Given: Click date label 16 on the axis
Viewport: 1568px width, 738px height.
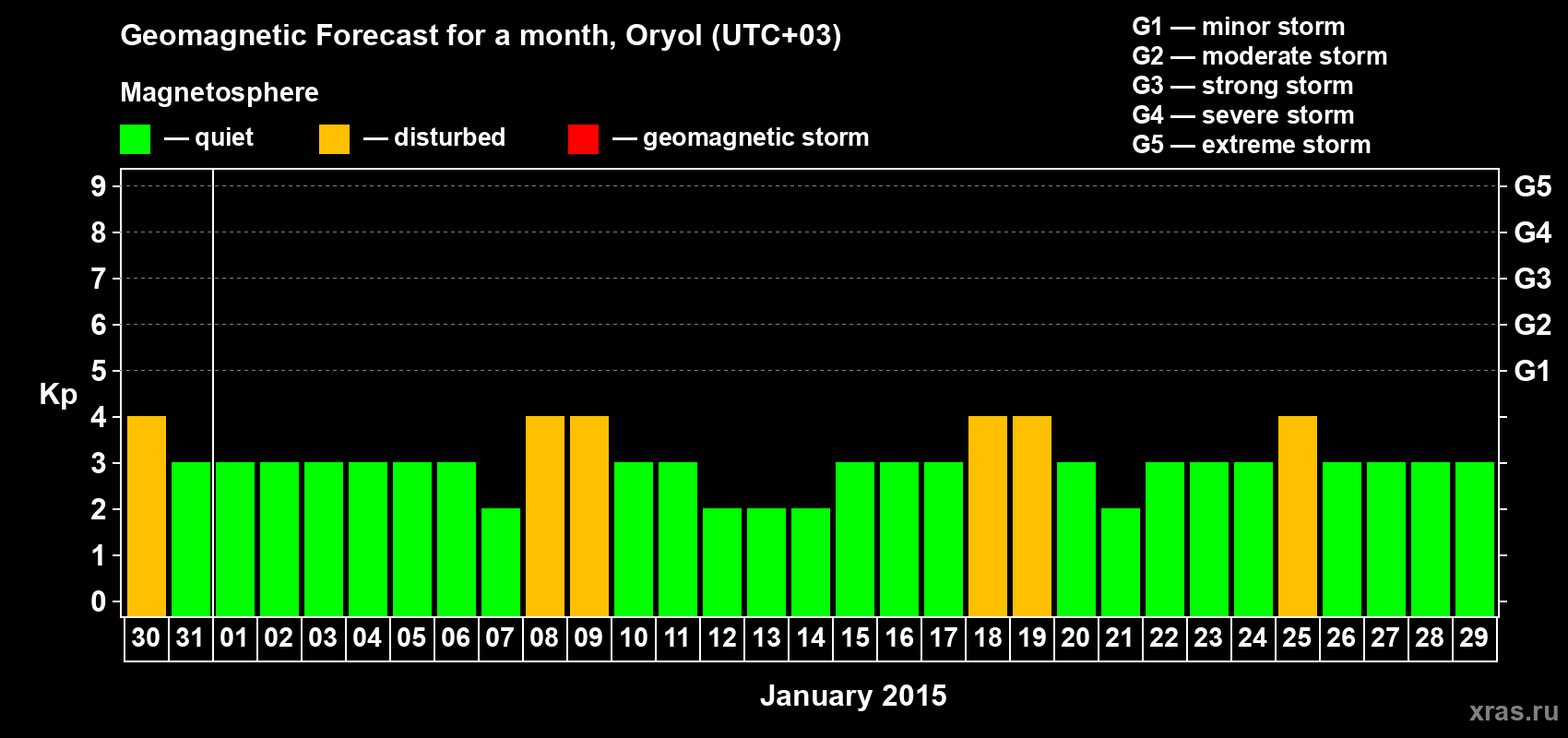Looking at the screenshot, I should tap(898, 637).
